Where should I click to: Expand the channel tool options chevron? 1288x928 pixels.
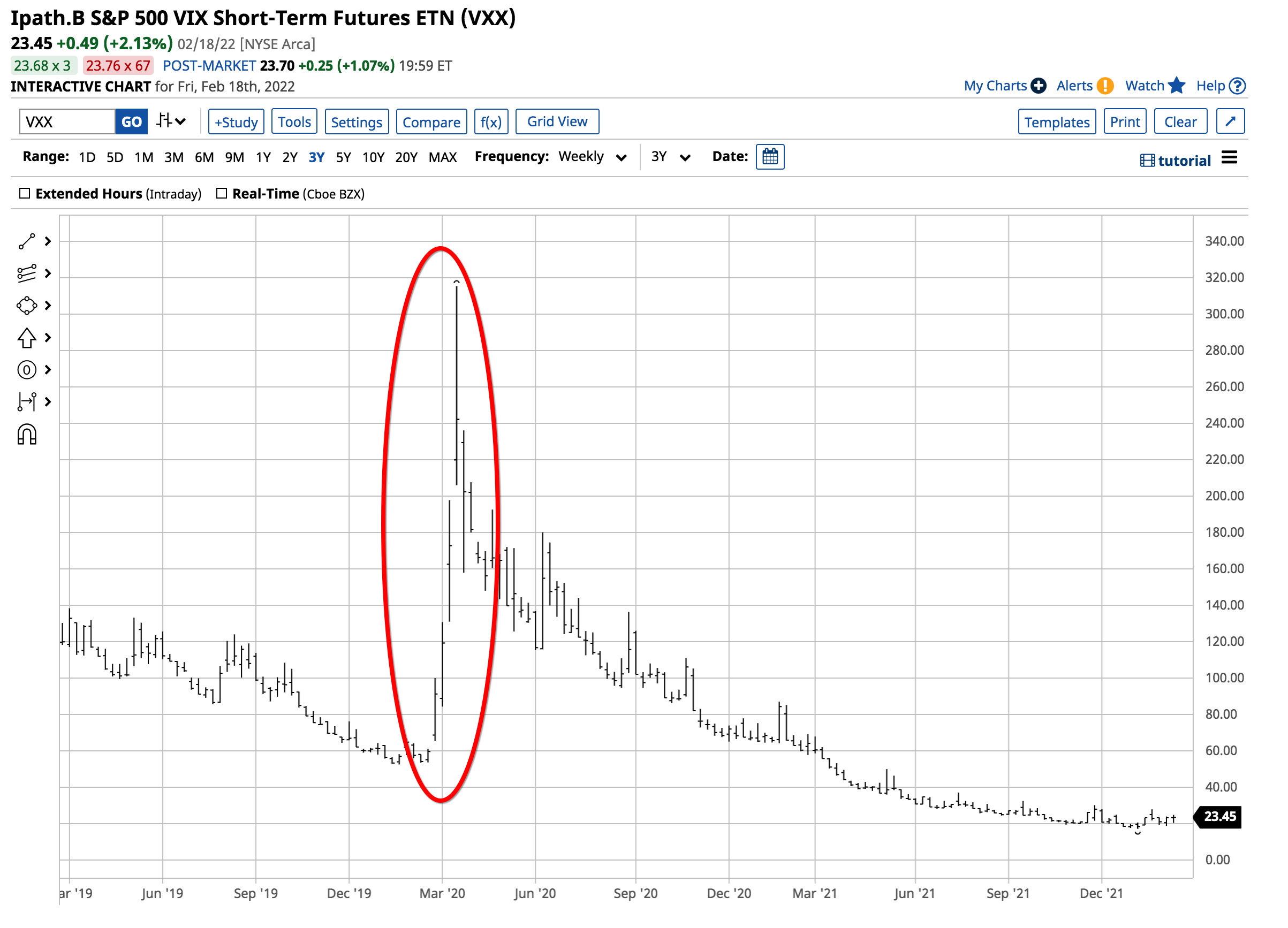coord(48,273)
